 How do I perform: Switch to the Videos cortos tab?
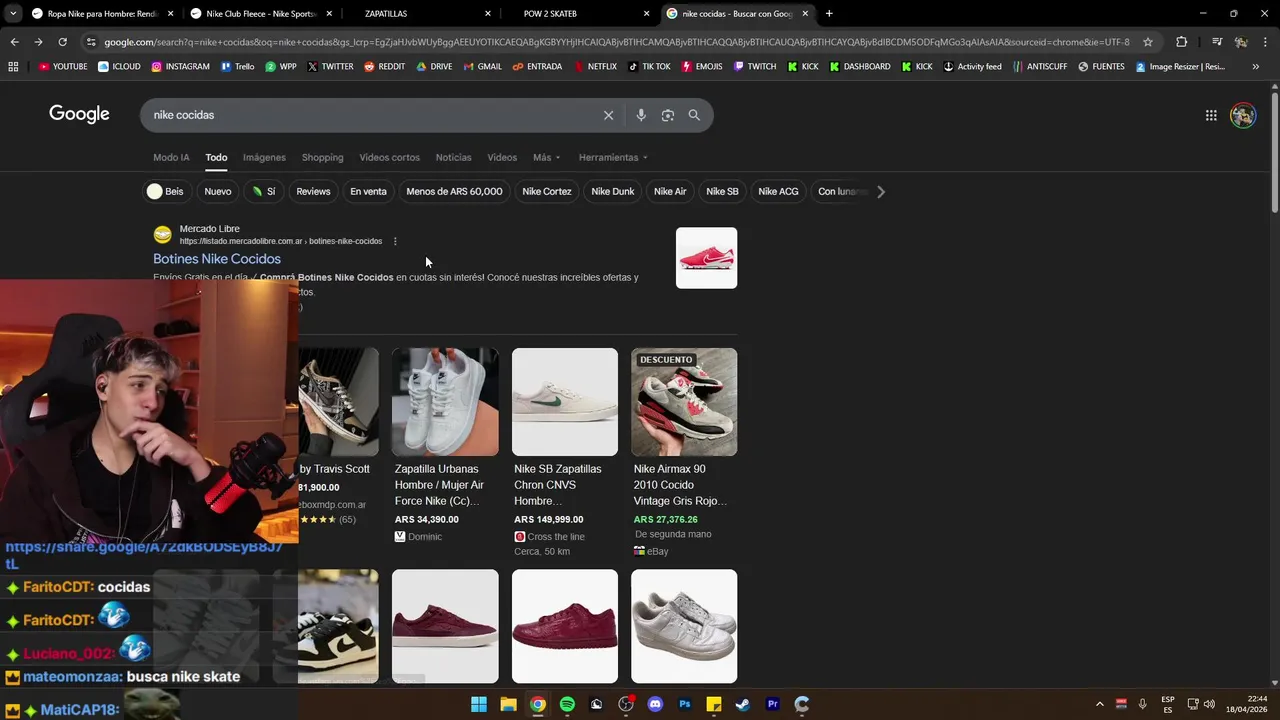(389, 157)
